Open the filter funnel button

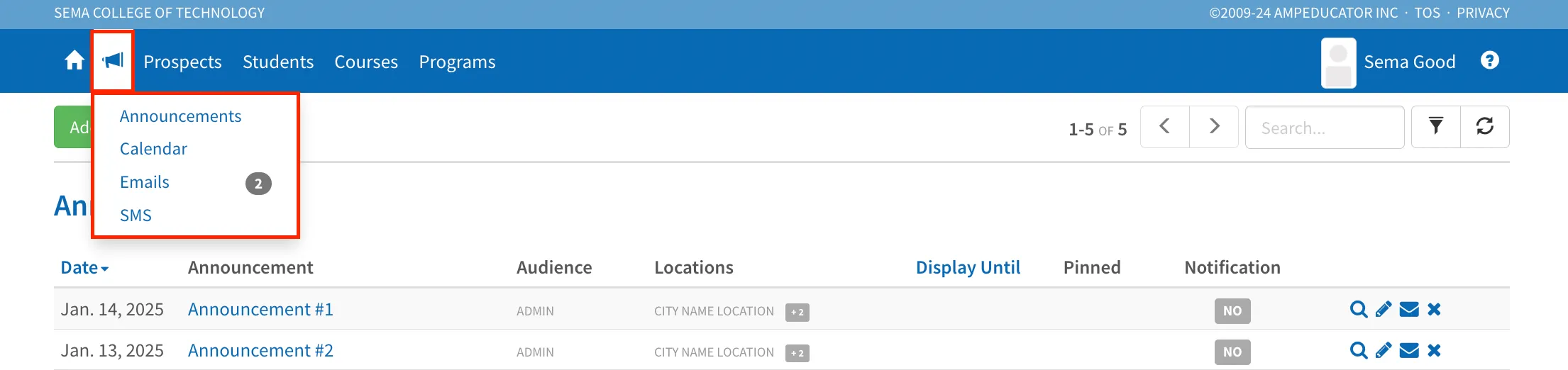pos(1436,127)
